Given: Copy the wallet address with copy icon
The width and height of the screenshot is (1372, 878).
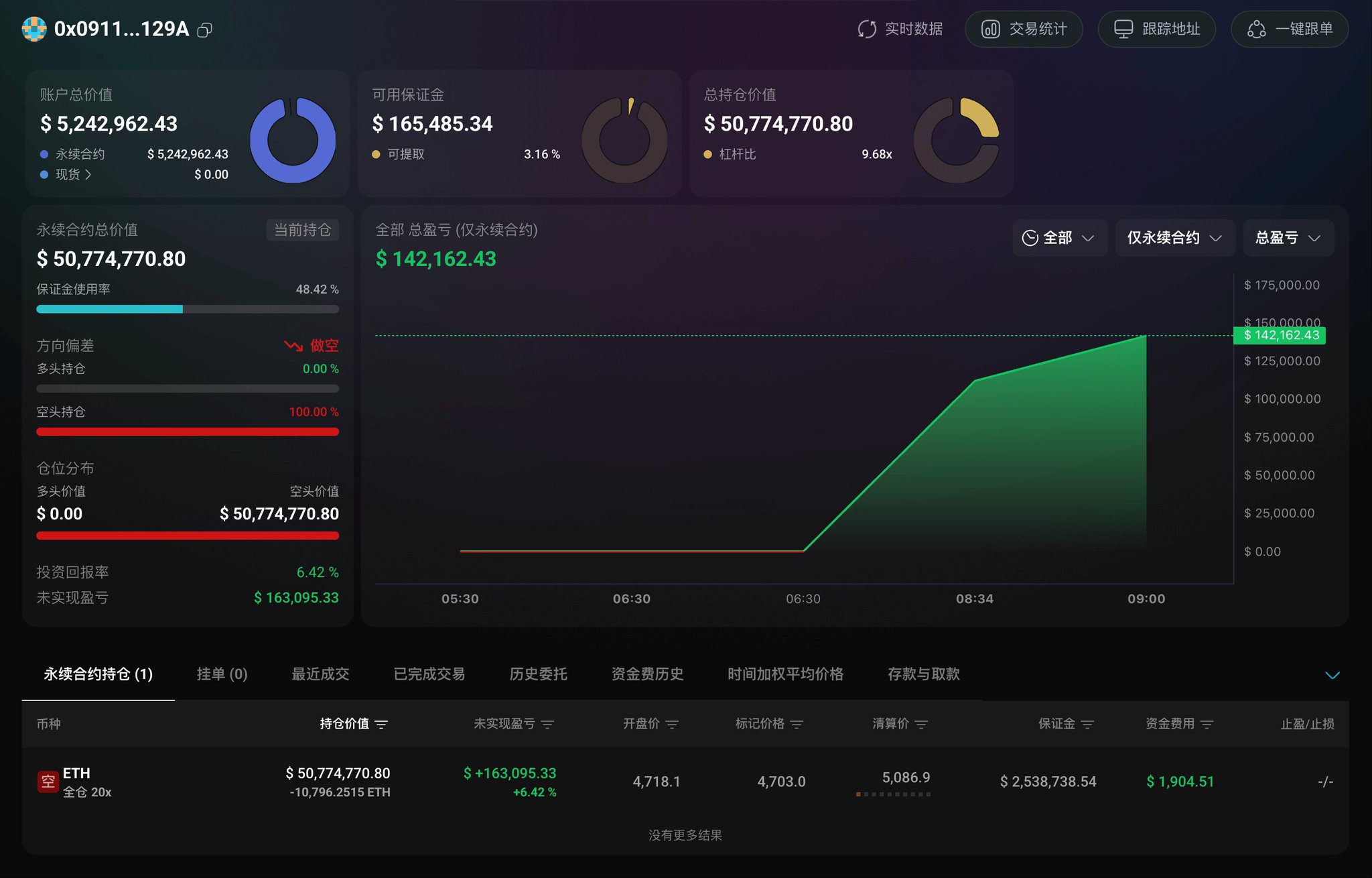Looking at the screenshot, I should tap(205, 30).
